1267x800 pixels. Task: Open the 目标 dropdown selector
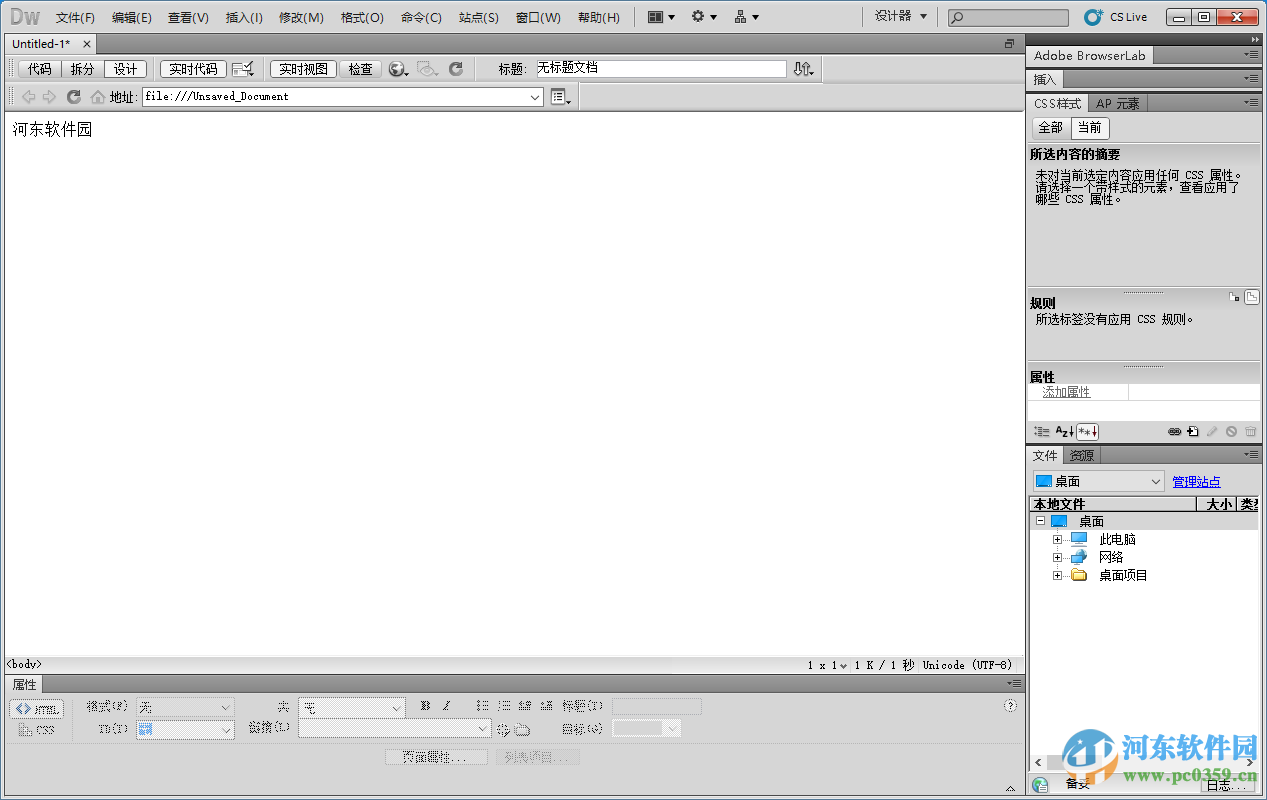pos(646,729)
